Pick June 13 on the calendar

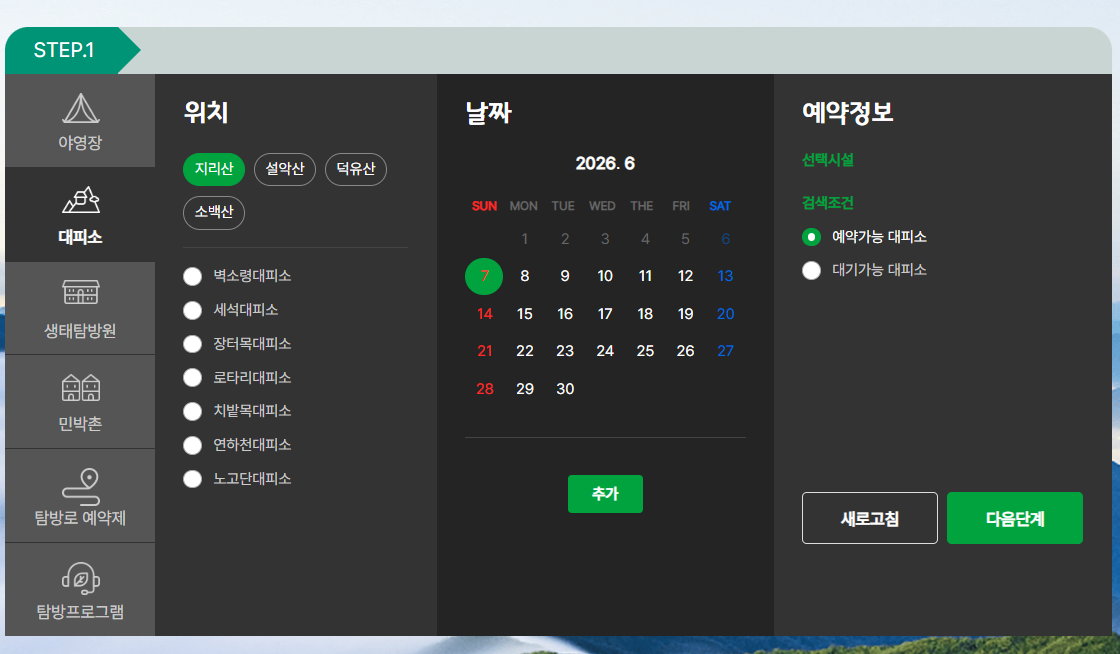pyautogui.click(x=725, y=276)
